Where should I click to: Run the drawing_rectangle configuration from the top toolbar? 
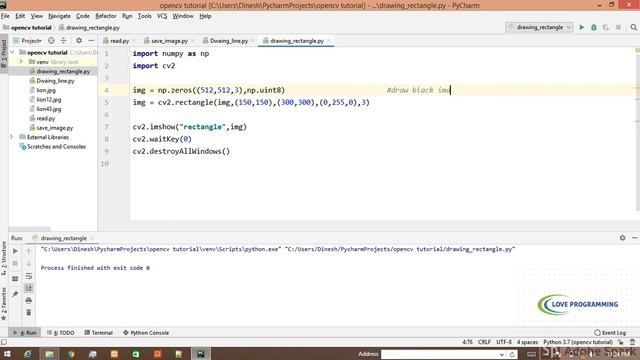[x=582, y=27]
